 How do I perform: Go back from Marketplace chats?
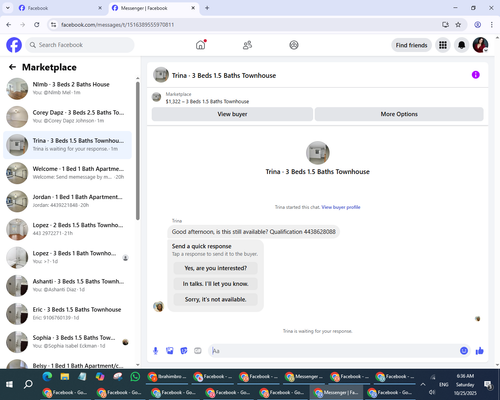pyautogui.click(x=12, y=67)
